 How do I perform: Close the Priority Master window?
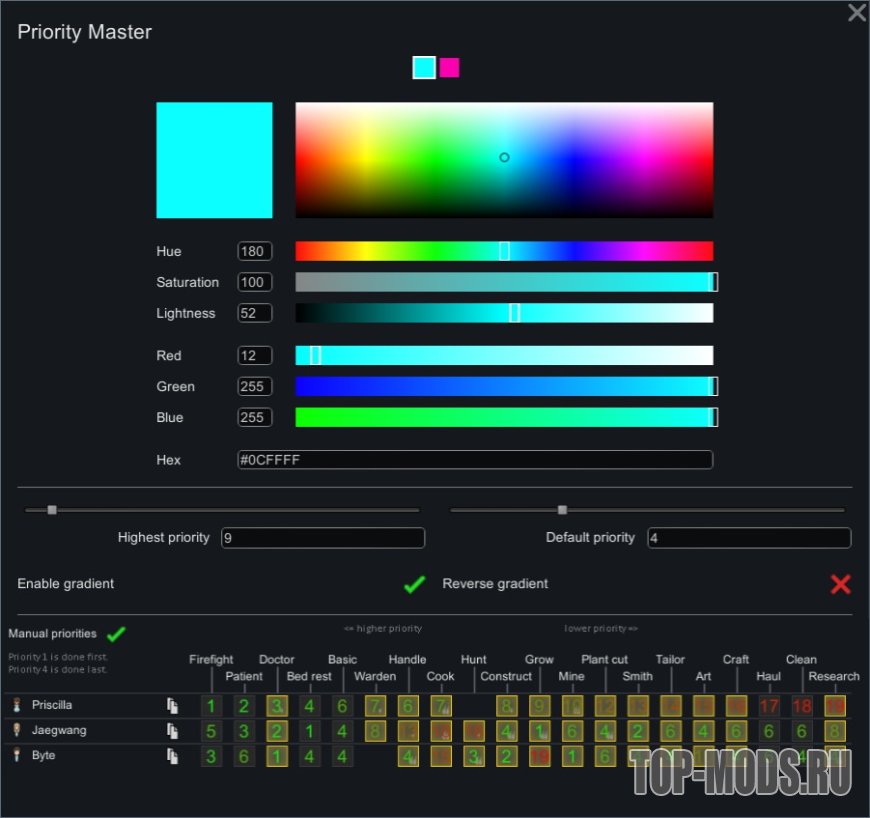coord(856,13)
